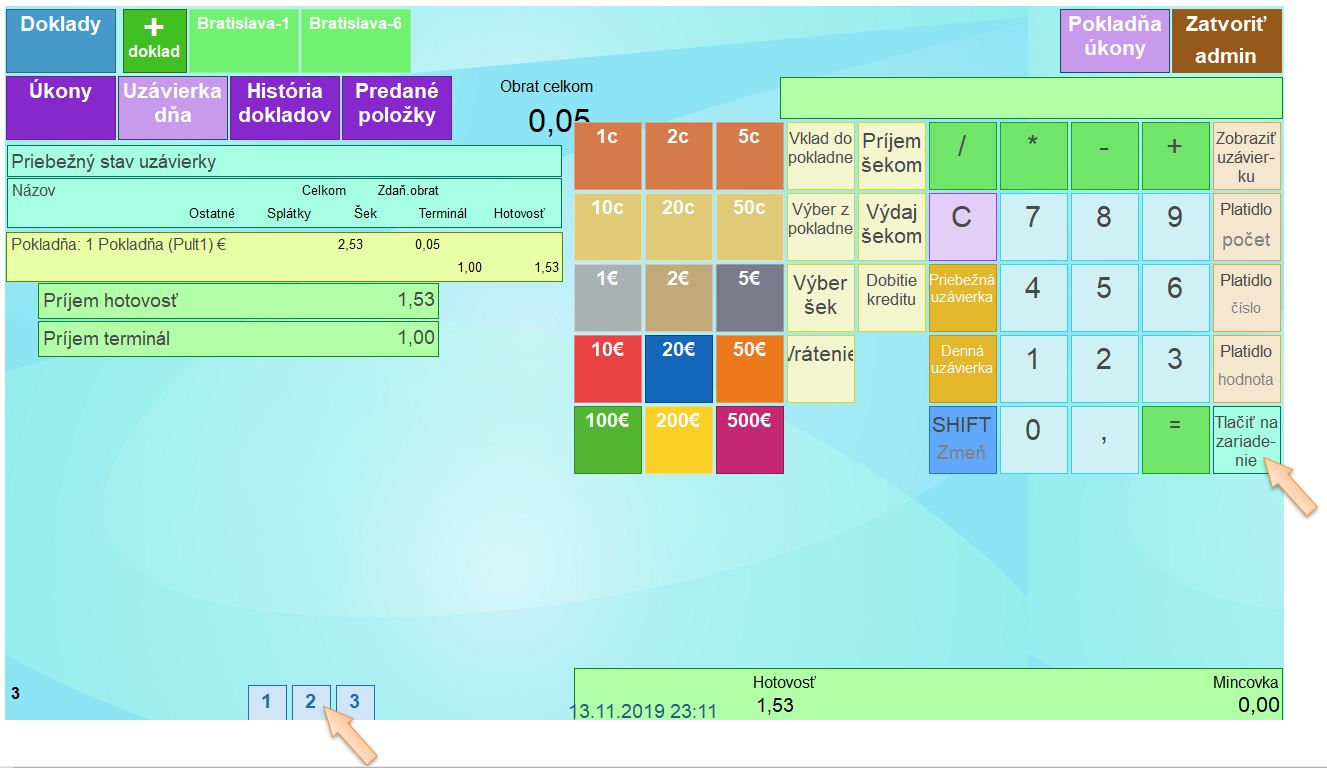Click Tlačiť na zariadenie button
Image resolution: width=1327 pixels, height=768 pixels.
(1246, 439)
